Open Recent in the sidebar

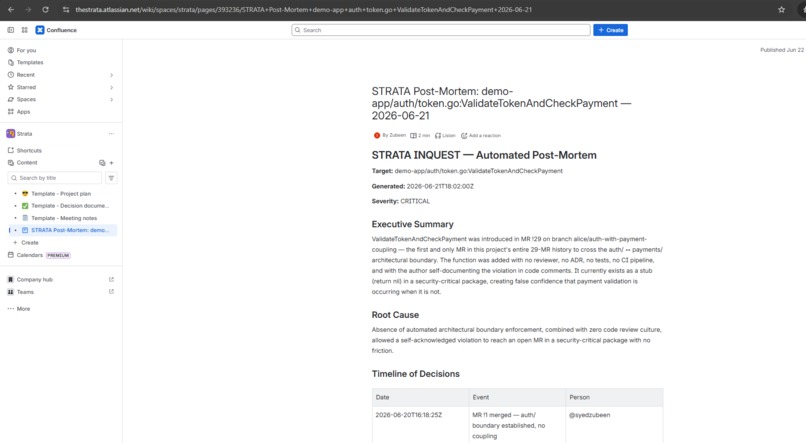coord(26,75)
